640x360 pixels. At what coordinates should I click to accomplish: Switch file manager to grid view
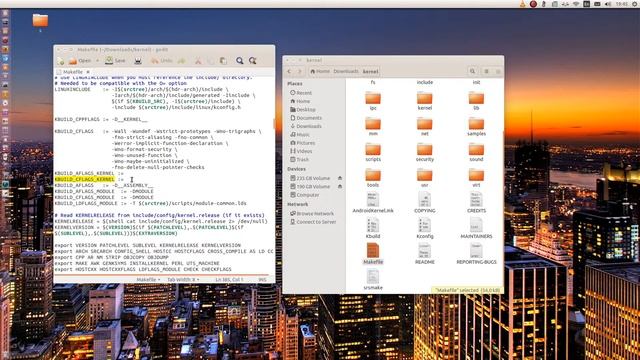point(498,71)
